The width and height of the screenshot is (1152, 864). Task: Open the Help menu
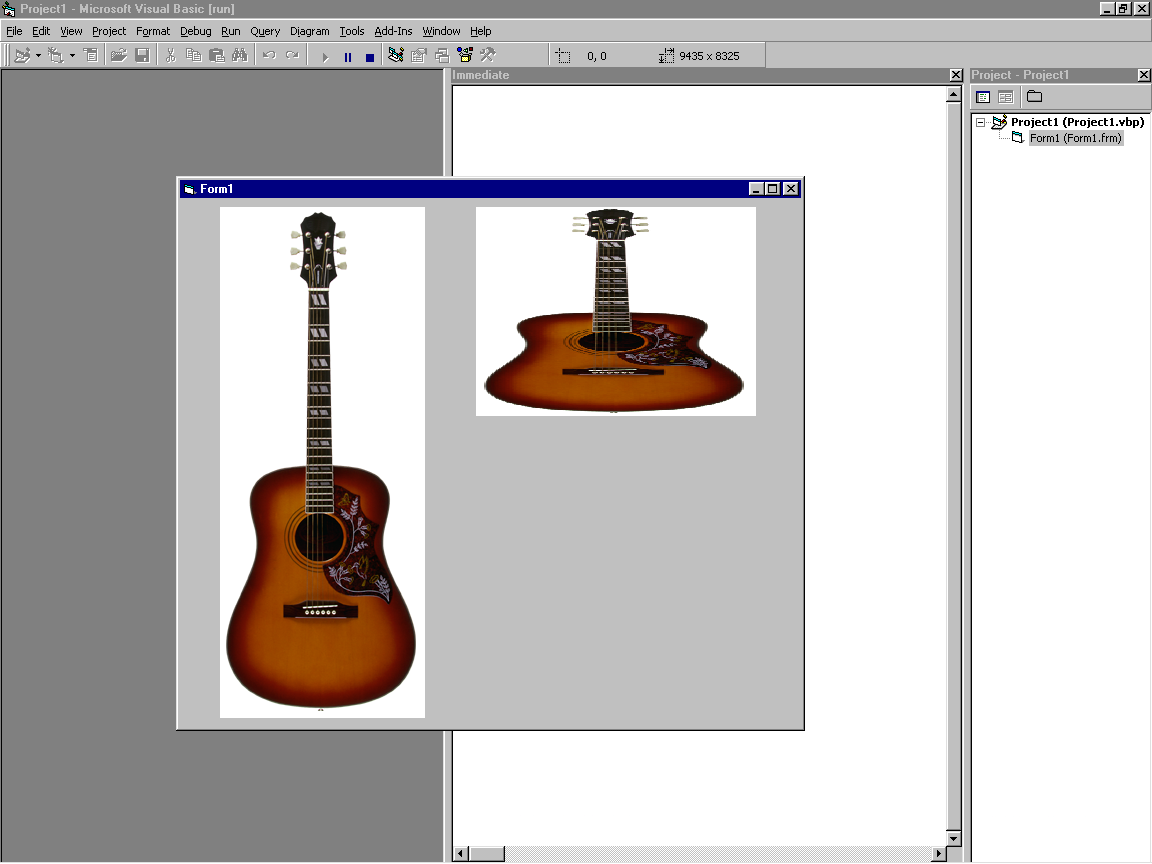(480, 31)
